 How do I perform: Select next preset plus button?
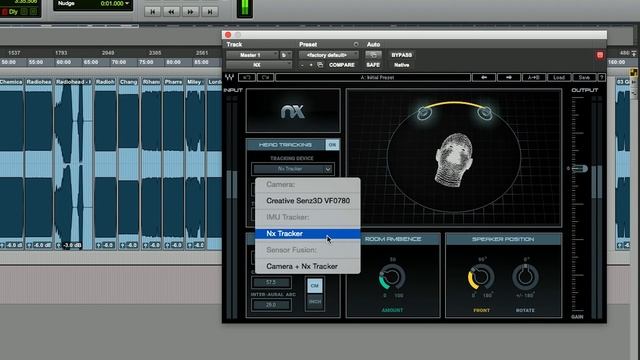coord(311,65)
